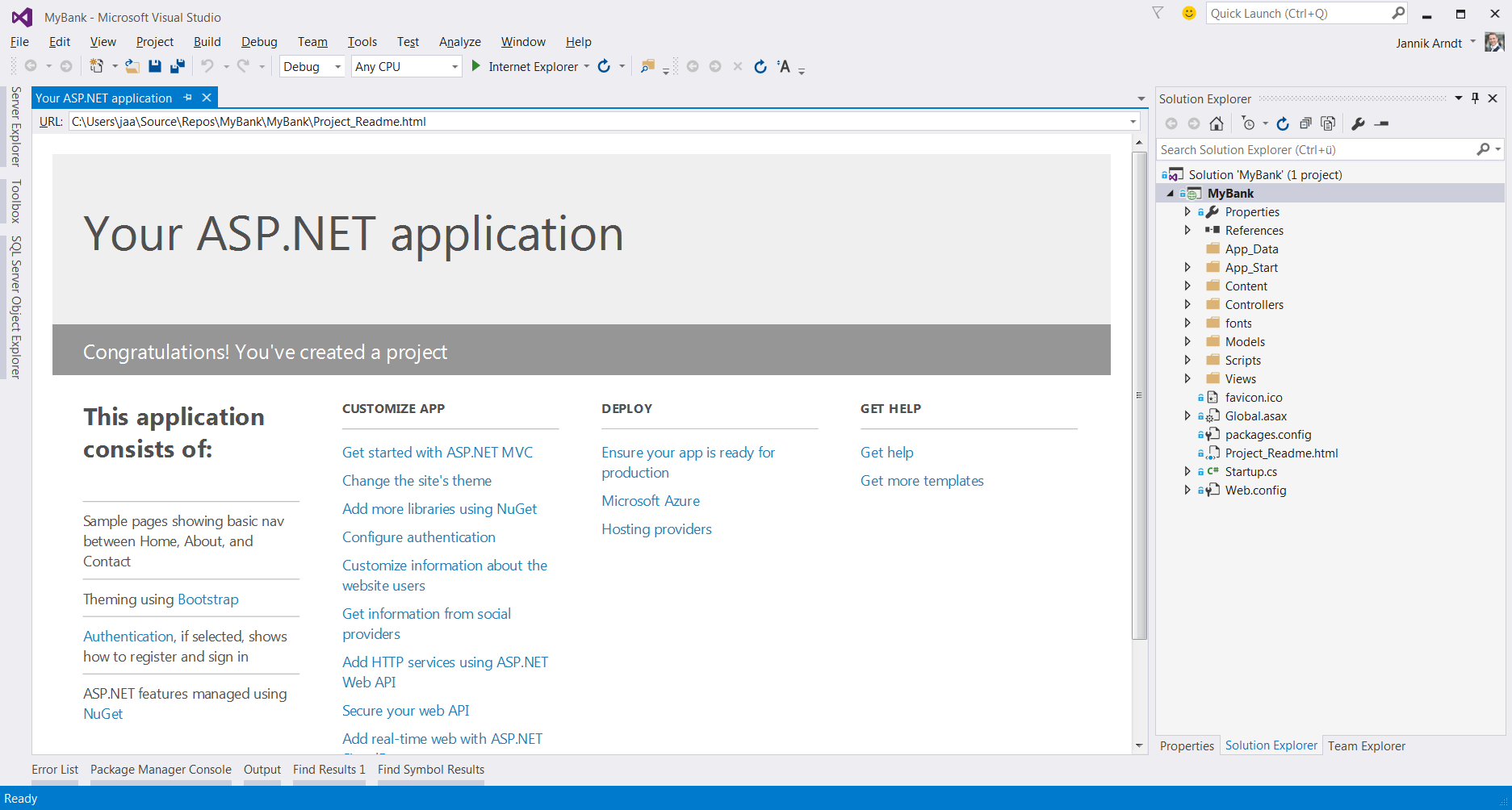The height and width of the screenshot is (810, 1512).
Task: Switch to the Properties tab
Action: click(x=1187, y=745)
